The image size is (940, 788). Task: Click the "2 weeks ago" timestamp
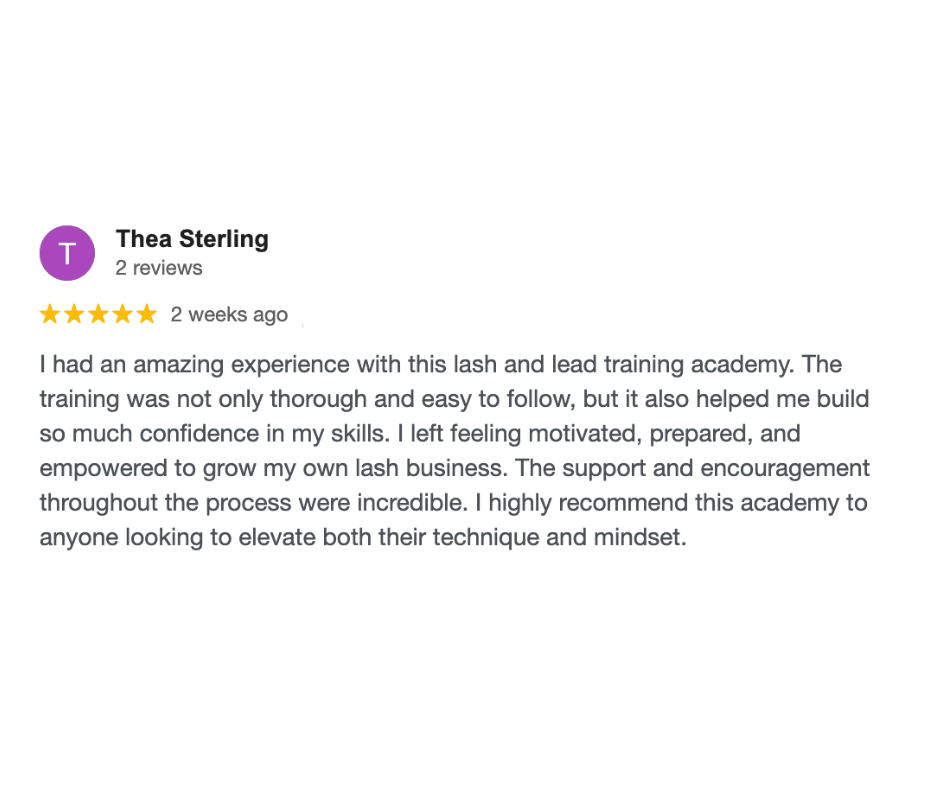pyautogui.click(x=229, y=315)
